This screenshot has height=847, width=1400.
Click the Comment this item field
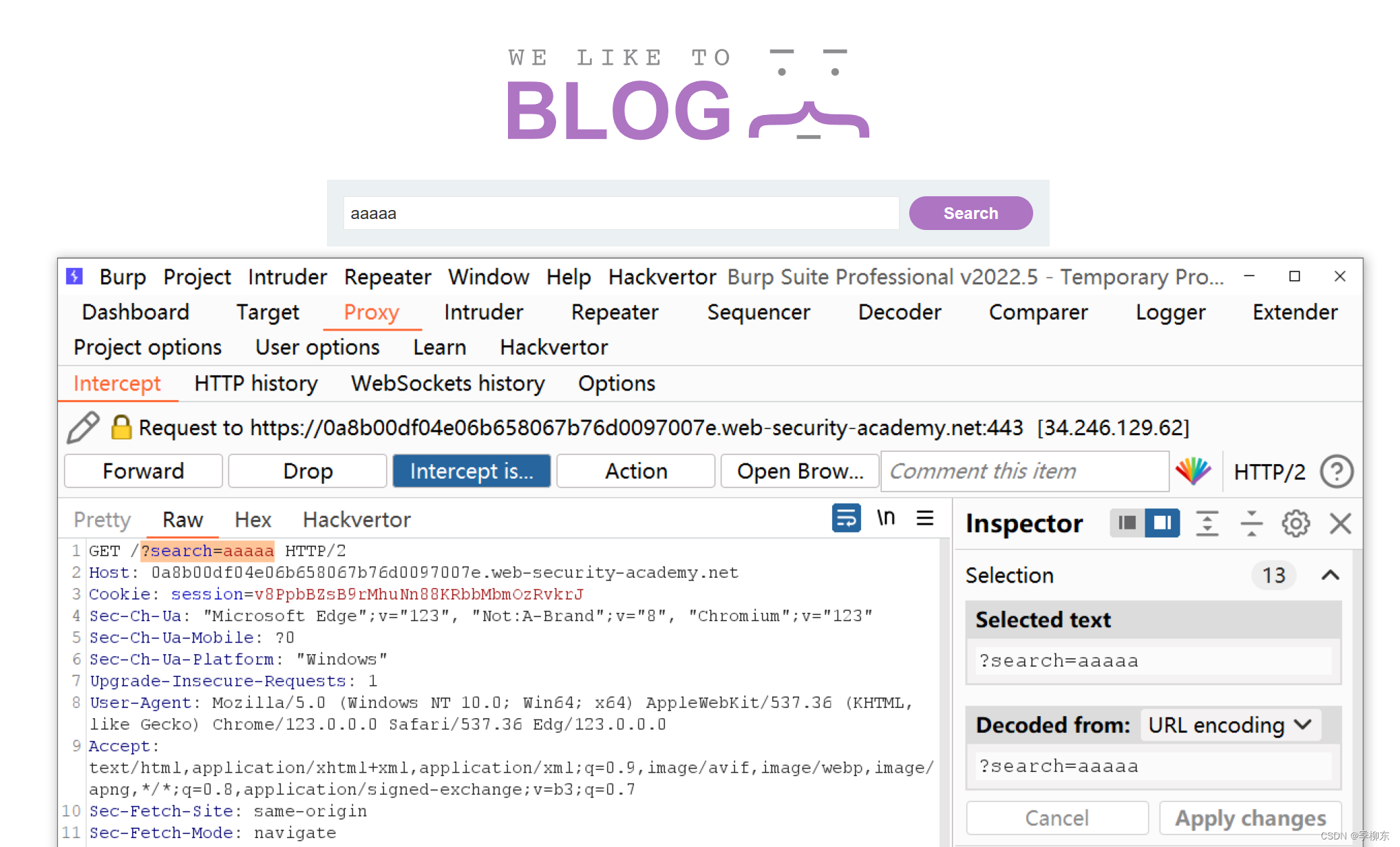(1025, 471)
